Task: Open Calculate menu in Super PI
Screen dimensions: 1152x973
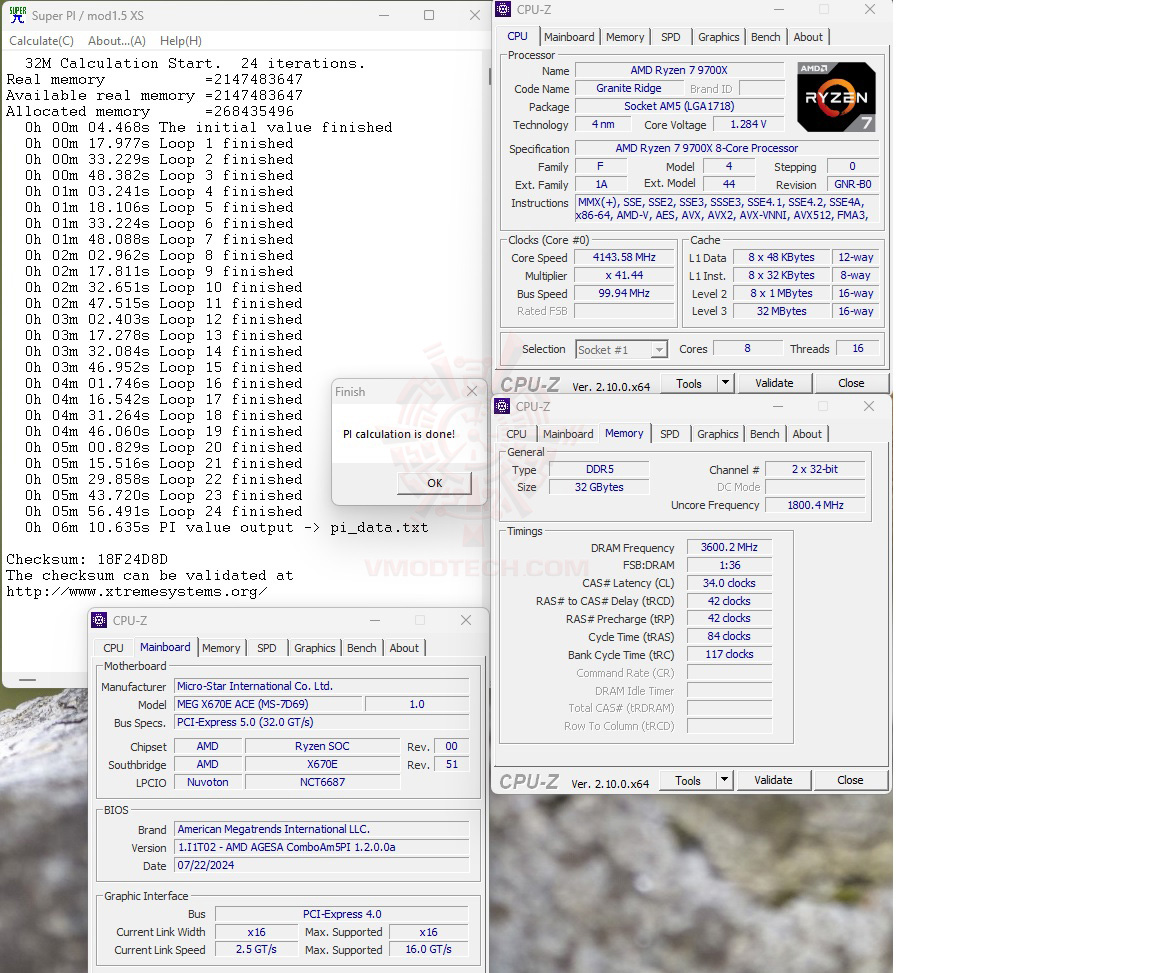Action: pos(41,41)
